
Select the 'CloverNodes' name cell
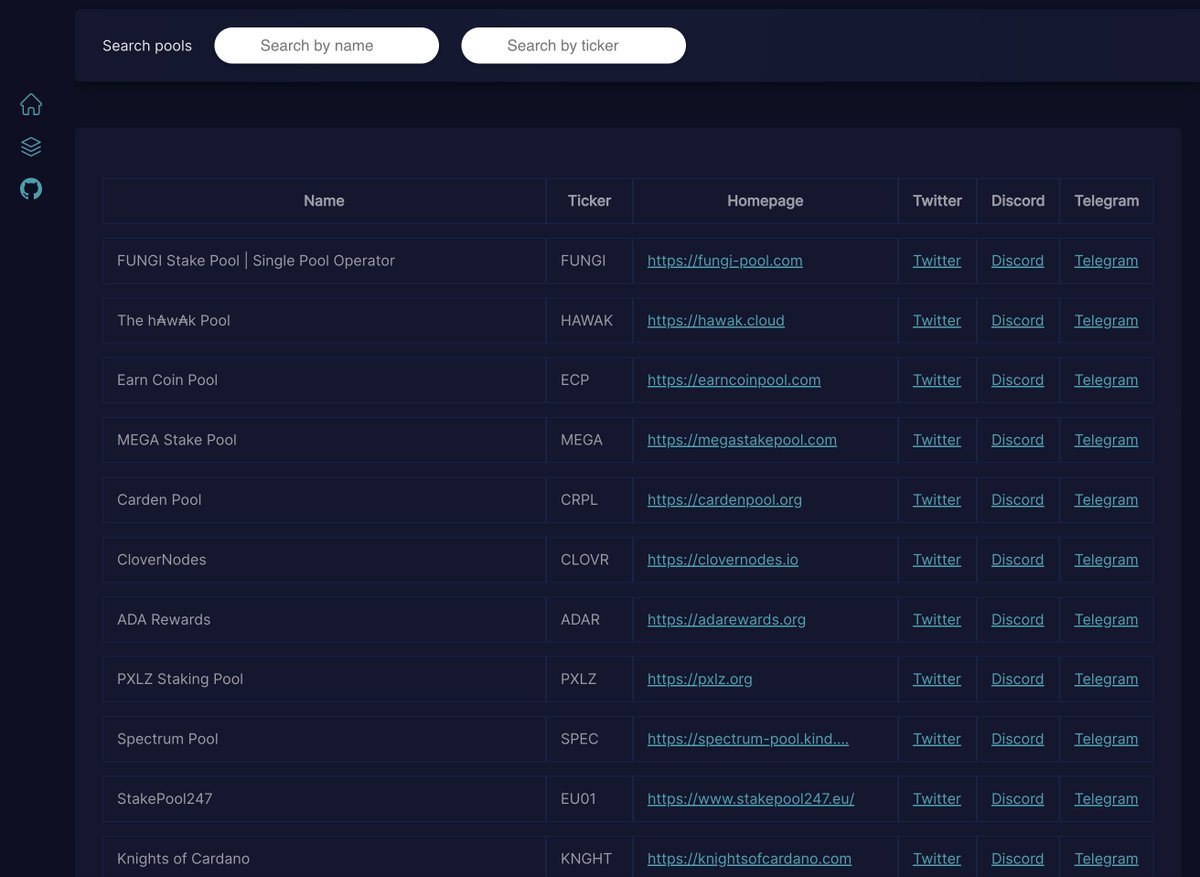324,560
